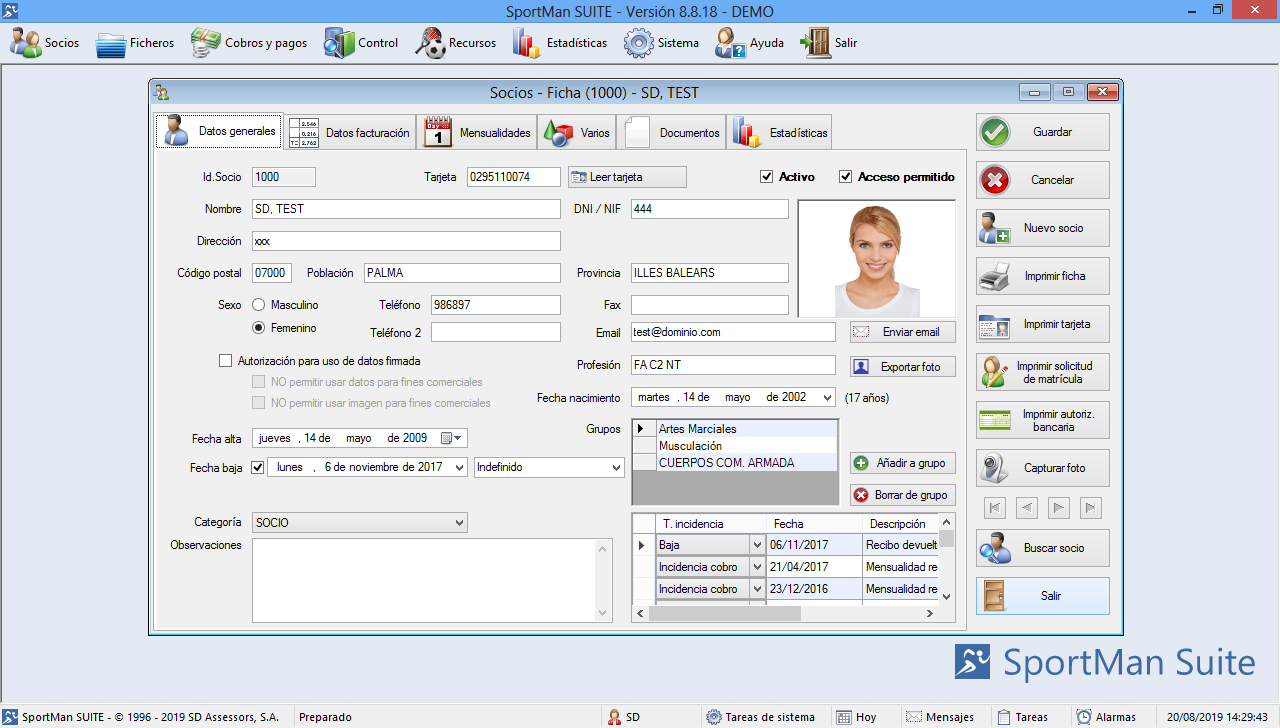This screenshot has height=728, width=1280.
Task: Open Sistema gear icon in main toolbar
Action: point(639,43)
